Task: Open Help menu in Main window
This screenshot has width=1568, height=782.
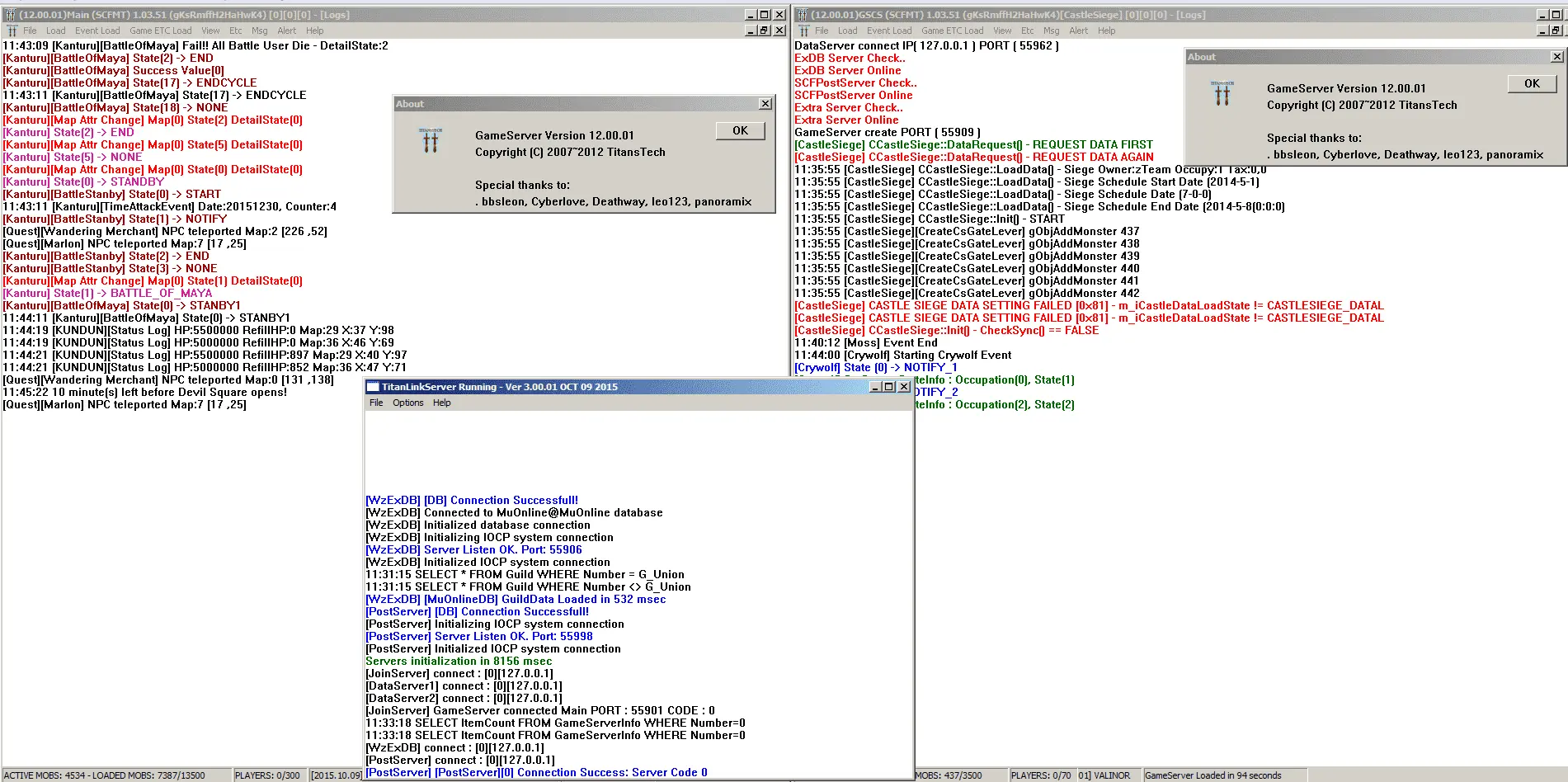Action: pyautogui.click(x=315, y=31)
